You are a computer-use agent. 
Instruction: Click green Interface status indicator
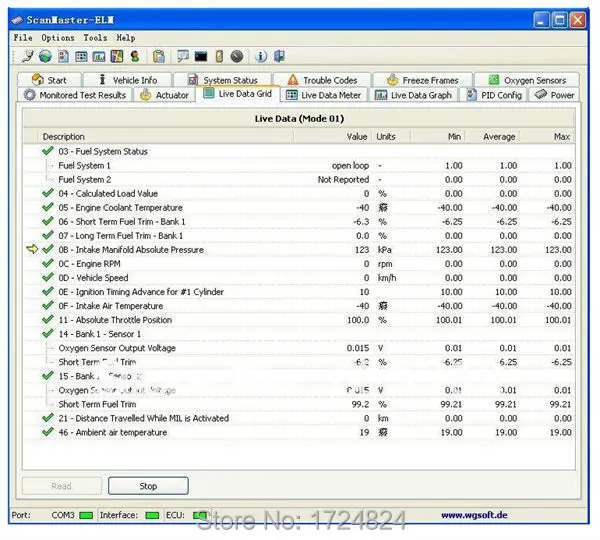152,516
